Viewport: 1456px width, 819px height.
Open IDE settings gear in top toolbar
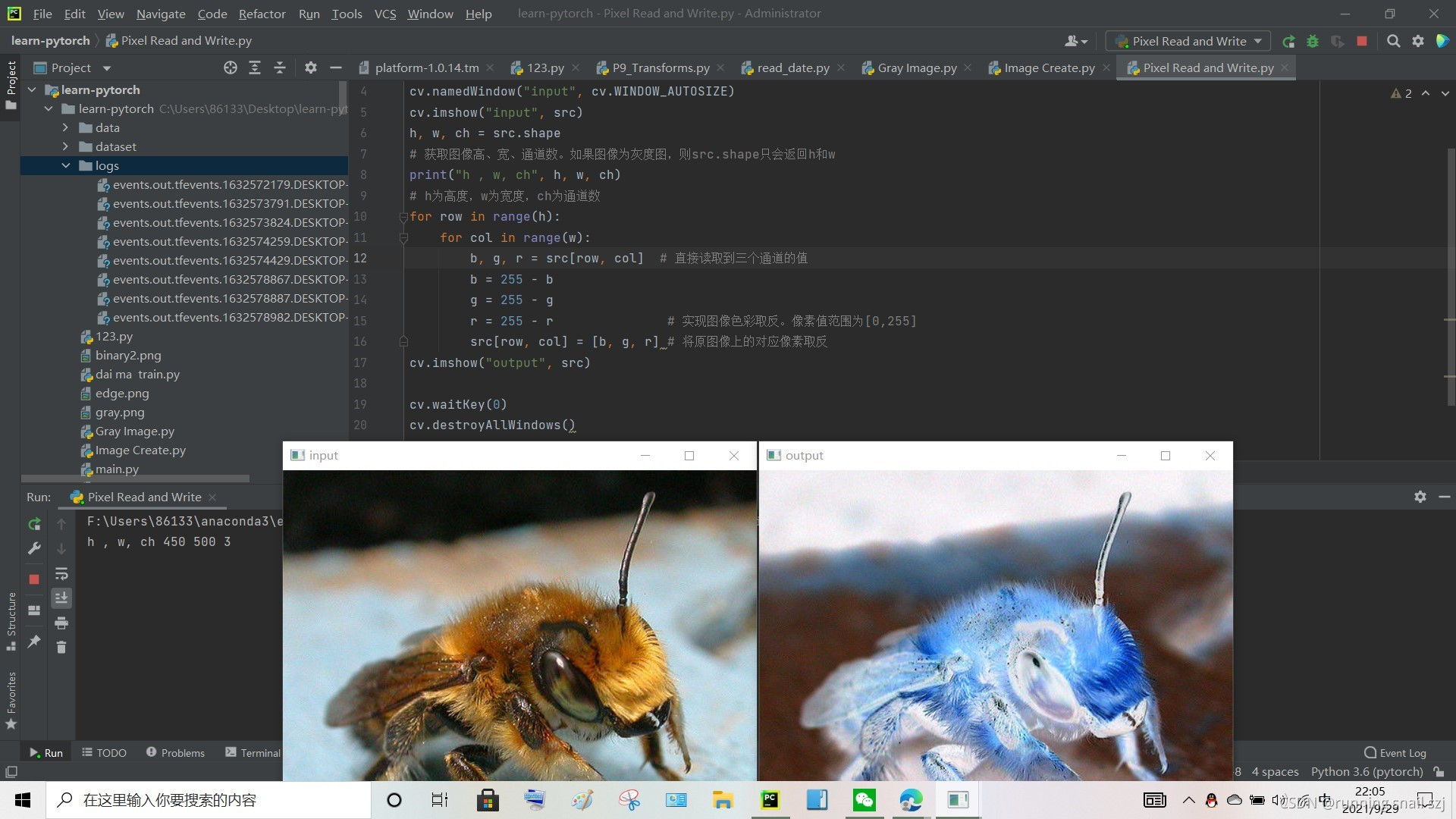(x=1418, y=42)
